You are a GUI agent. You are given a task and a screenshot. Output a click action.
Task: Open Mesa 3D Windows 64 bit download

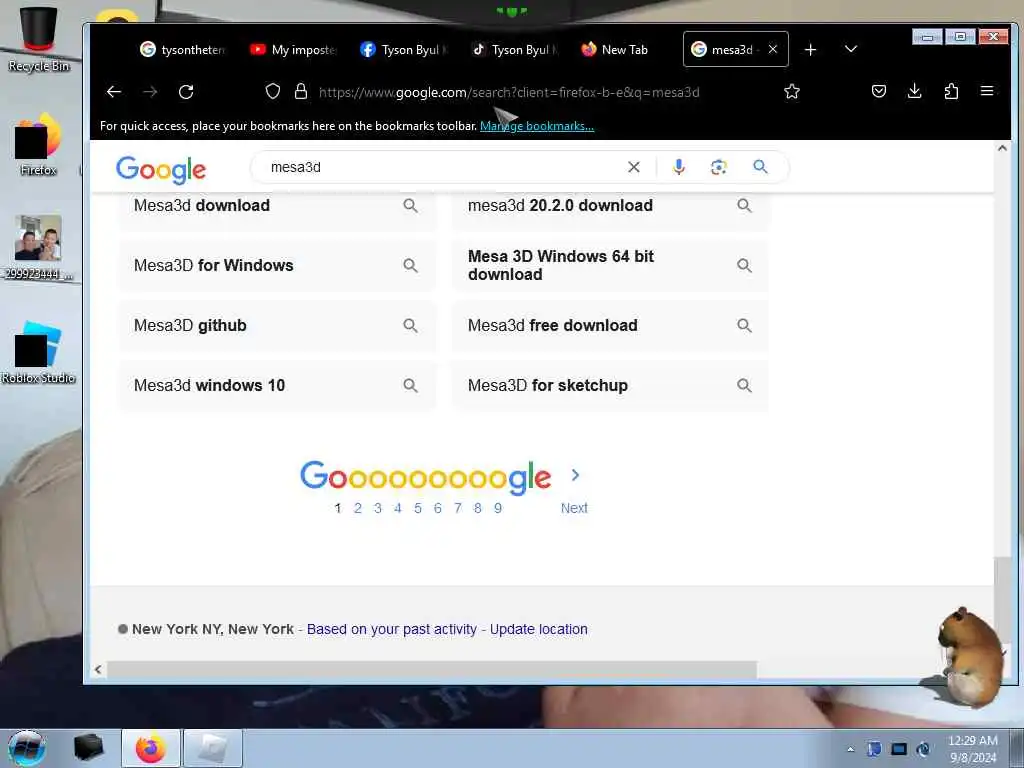click(x=611, y=265)
